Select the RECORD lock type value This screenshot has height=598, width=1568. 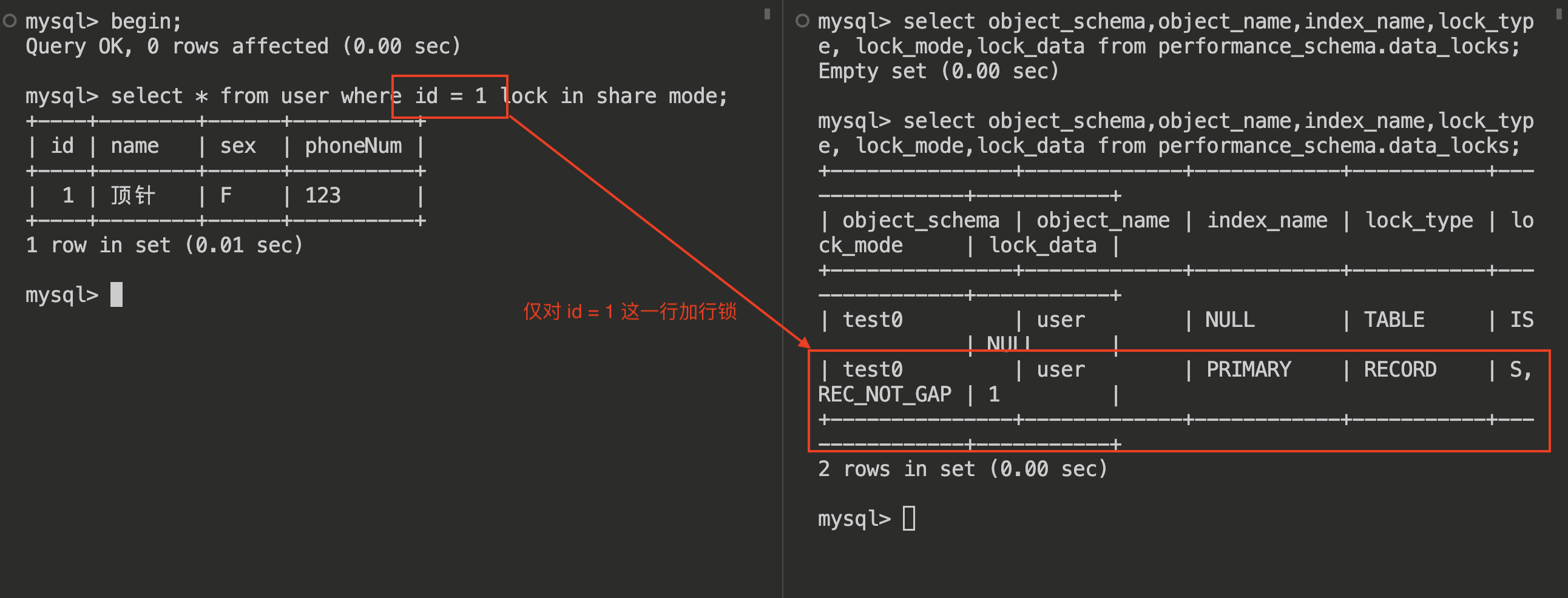click(x=1399, y=369)
